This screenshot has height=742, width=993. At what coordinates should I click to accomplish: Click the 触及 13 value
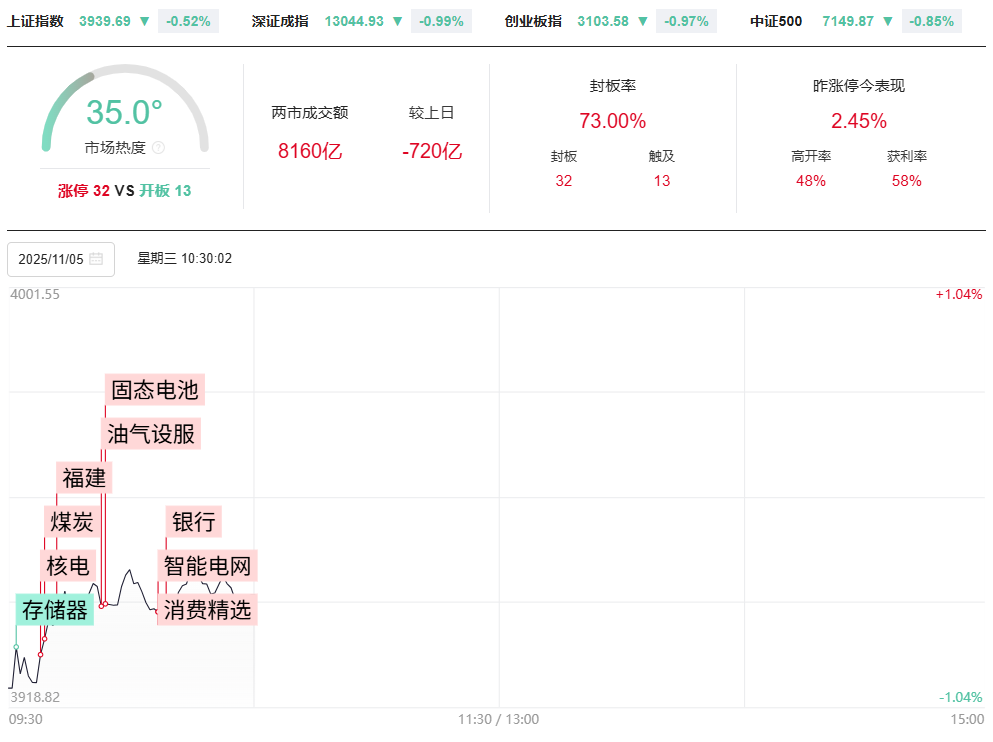pos(662,181)
